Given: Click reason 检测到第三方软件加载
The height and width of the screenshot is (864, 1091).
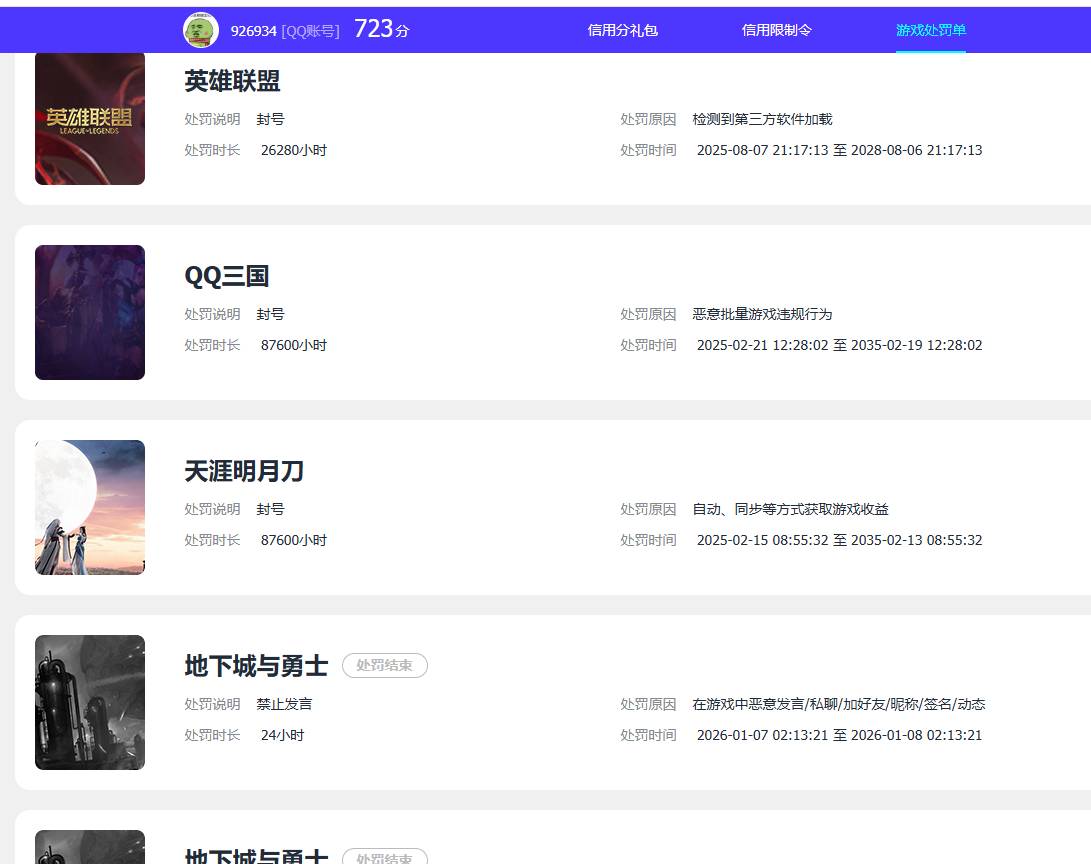Looking at the screenshot, I should tap(762, 119).
